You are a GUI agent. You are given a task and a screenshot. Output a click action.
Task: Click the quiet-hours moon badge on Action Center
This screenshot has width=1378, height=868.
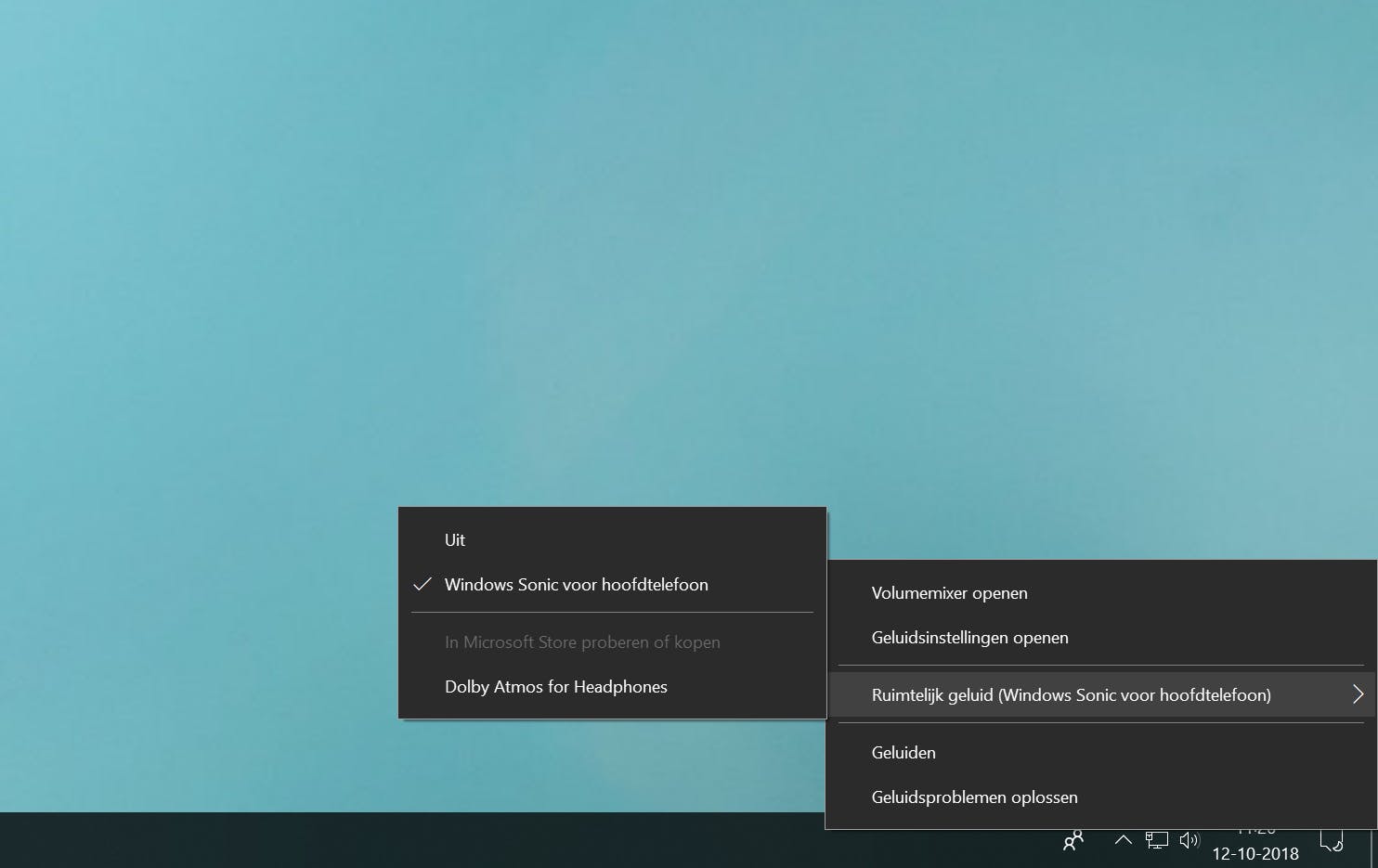coord(1340,848)
